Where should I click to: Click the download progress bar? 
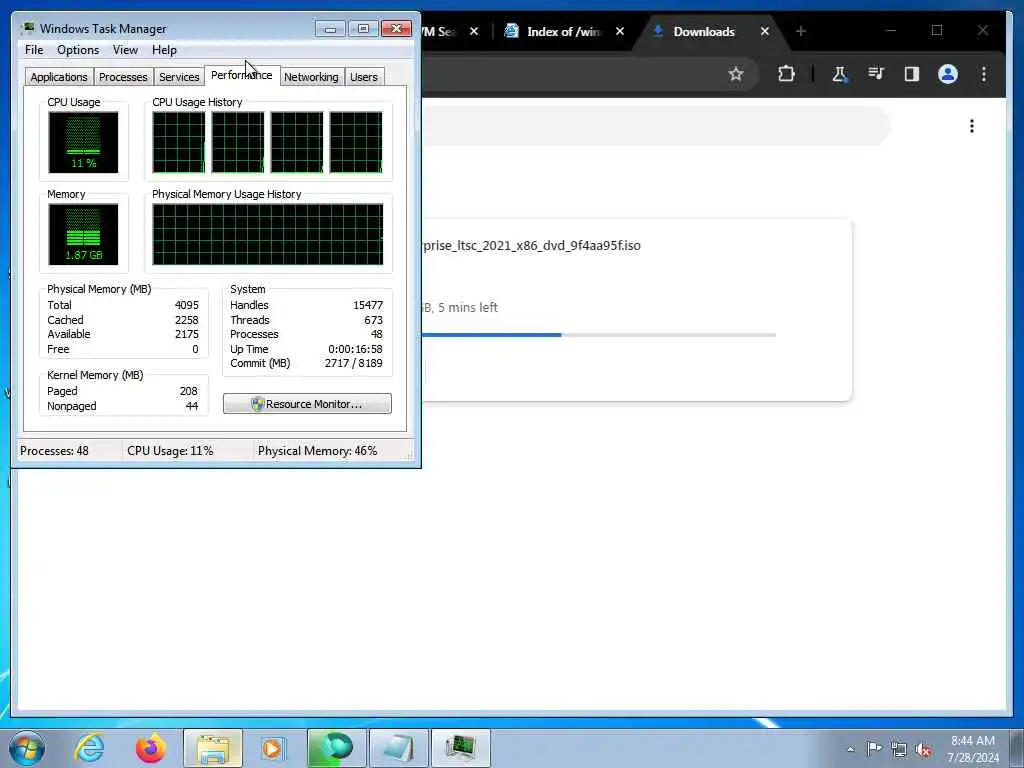[x=599, y=335]
